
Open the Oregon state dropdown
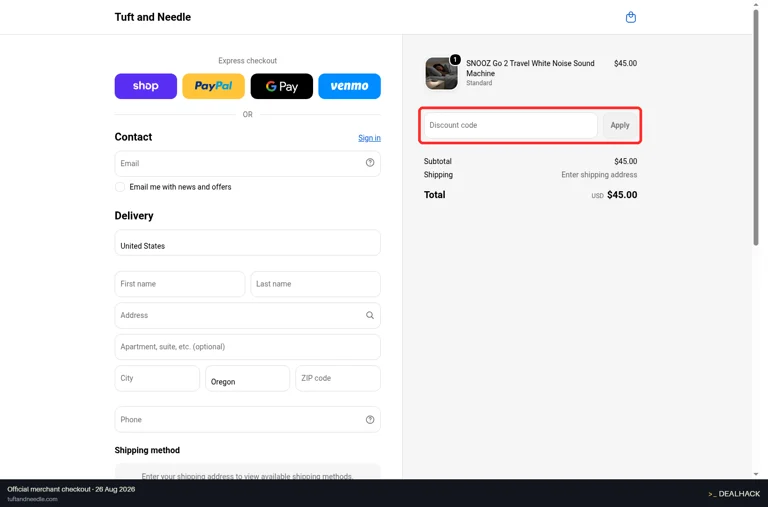click(247, 378)
